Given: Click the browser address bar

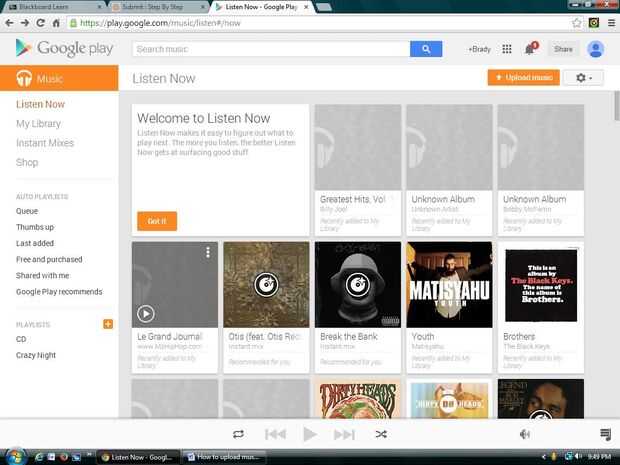Looking at the screenshot, I should (318, 23).
